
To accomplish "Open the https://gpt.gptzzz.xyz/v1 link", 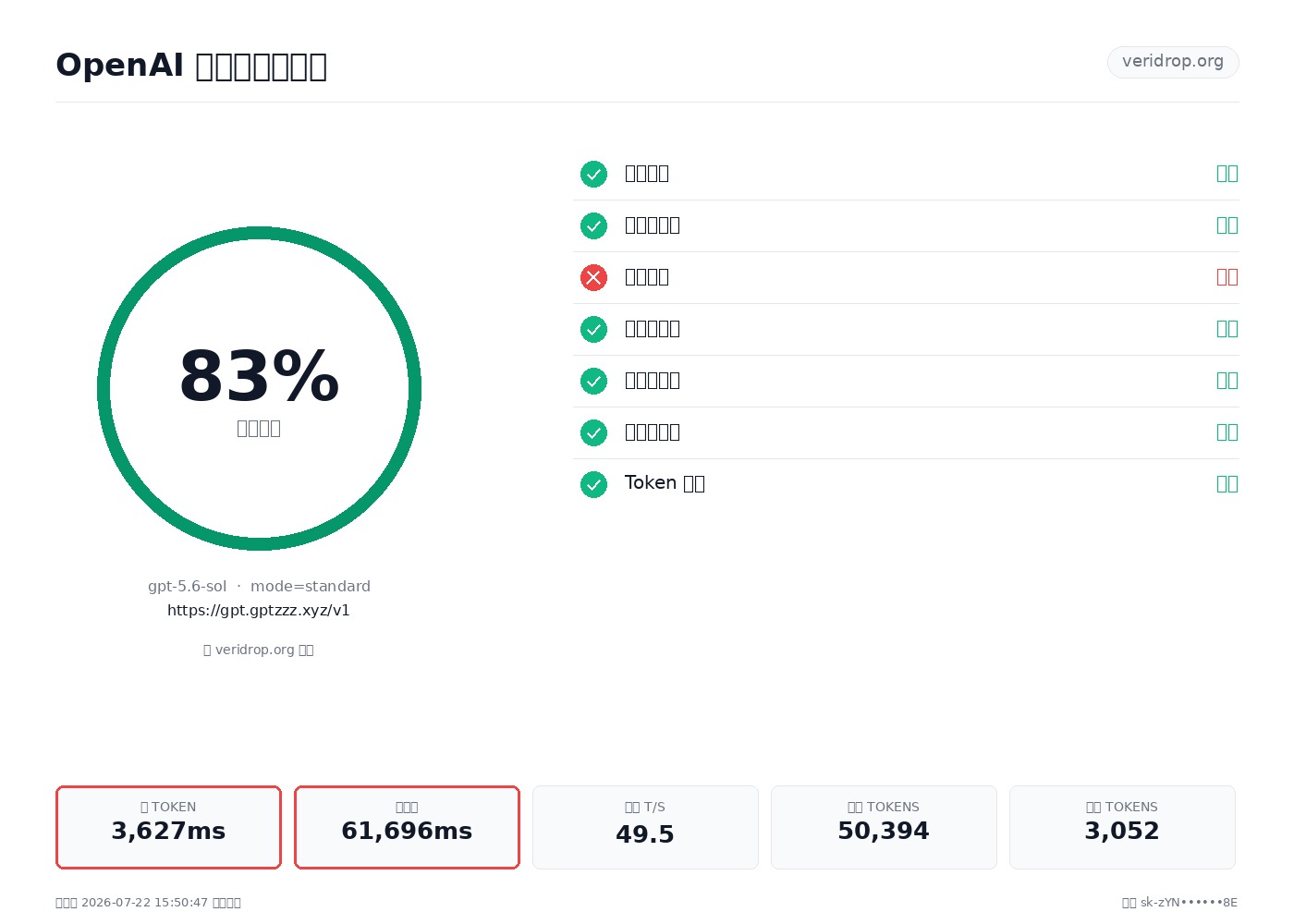I will coord(259,610).
